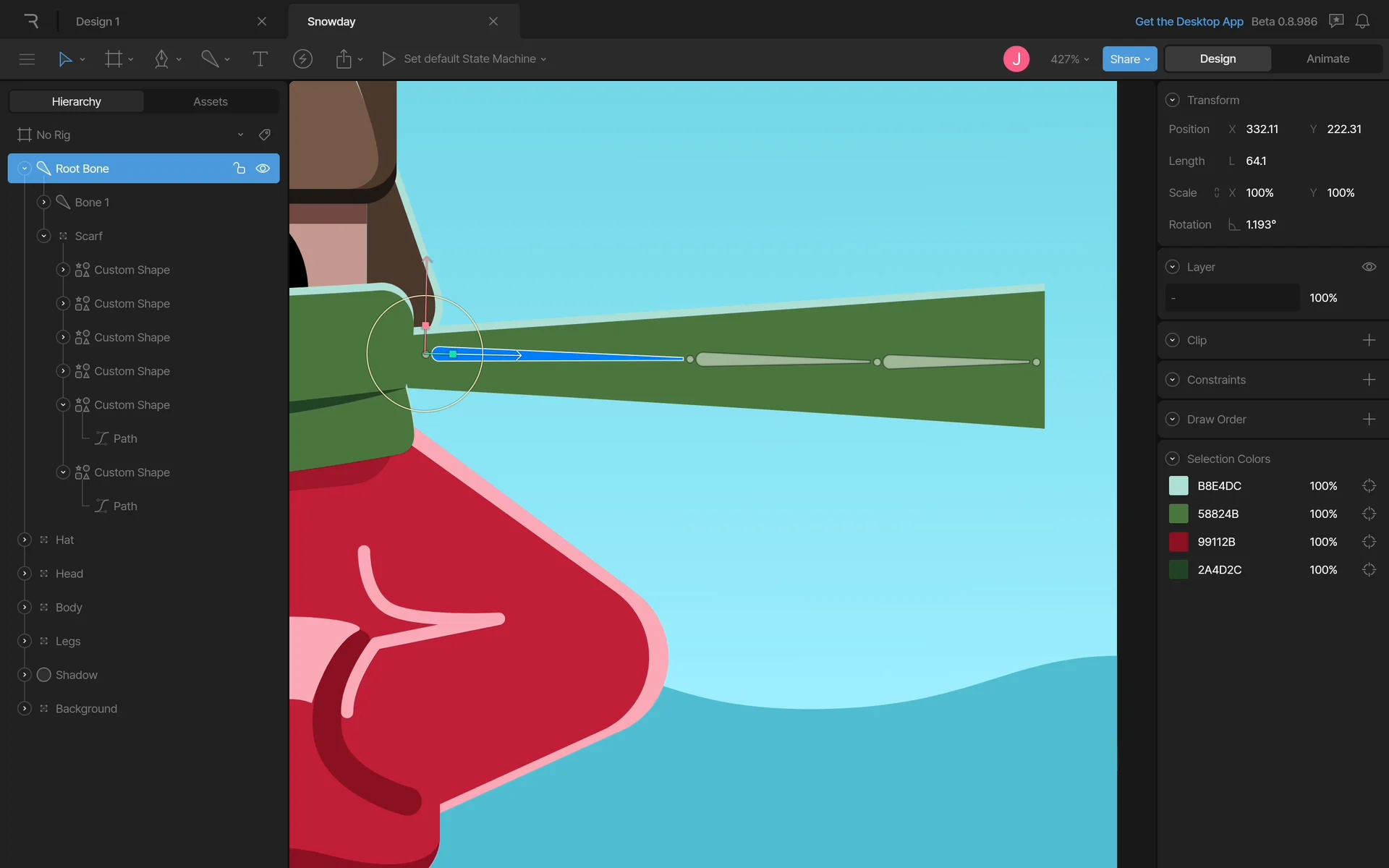This screenshot has width=1389, height=868.
Task: Toggle Root Bone visibility eye
Action: (263, 169)
